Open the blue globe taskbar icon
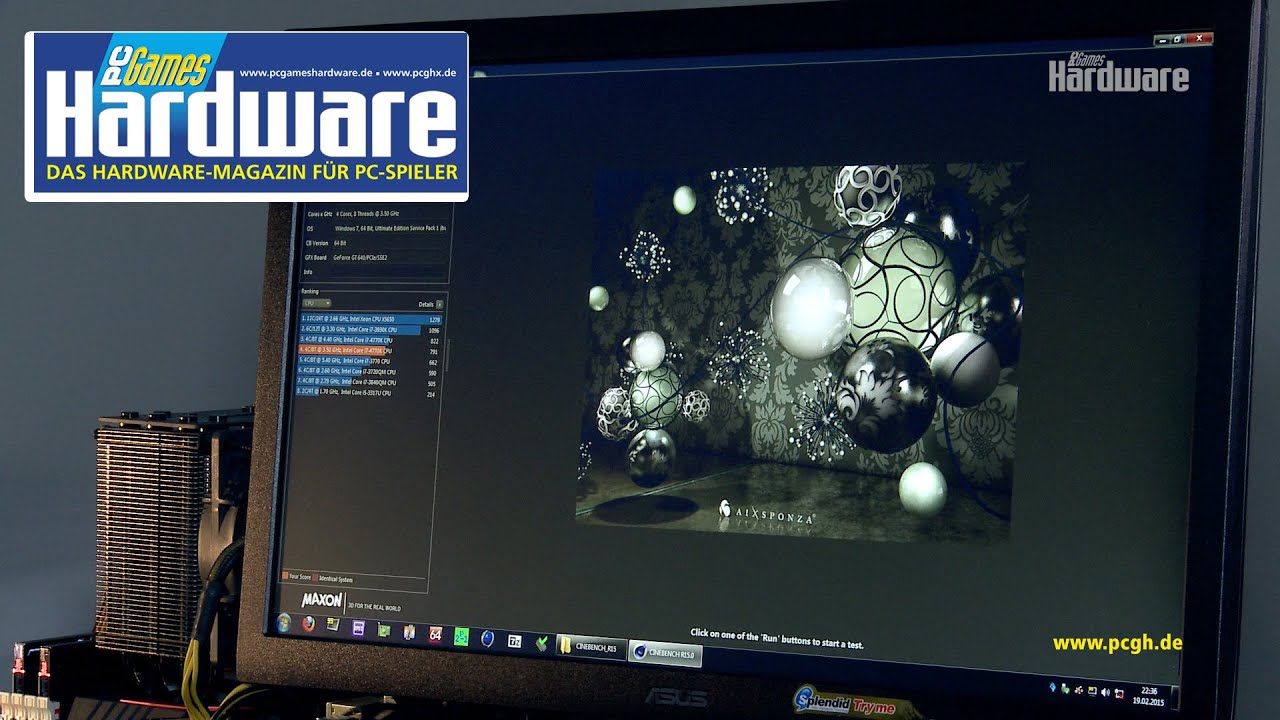1280x720 pixels. (487, 638)
